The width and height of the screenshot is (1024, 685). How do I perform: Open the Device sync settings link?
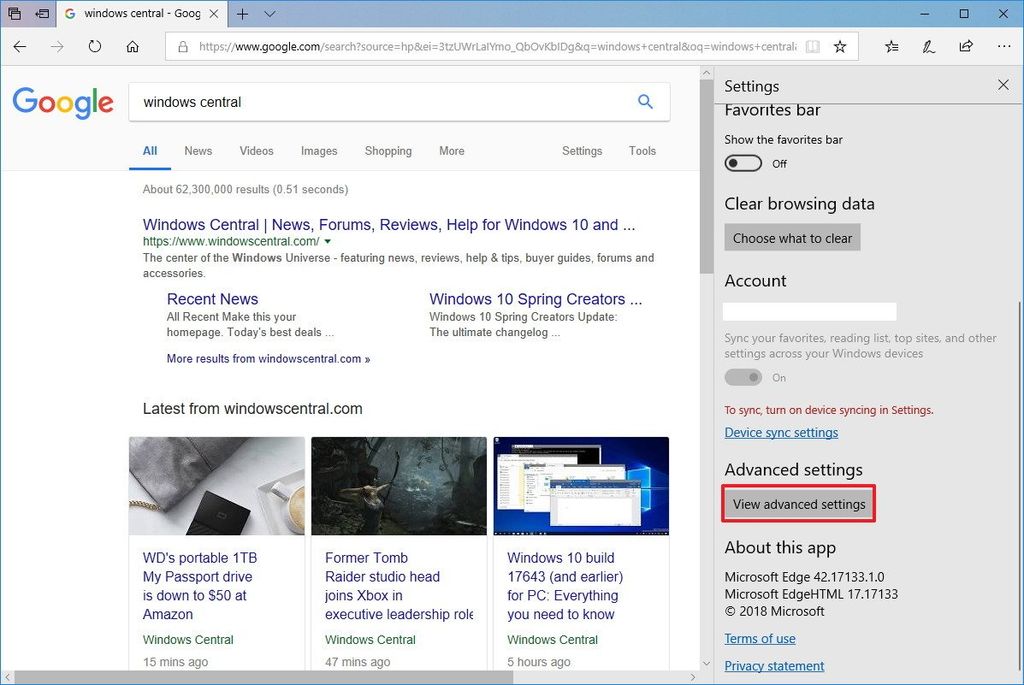781,432
